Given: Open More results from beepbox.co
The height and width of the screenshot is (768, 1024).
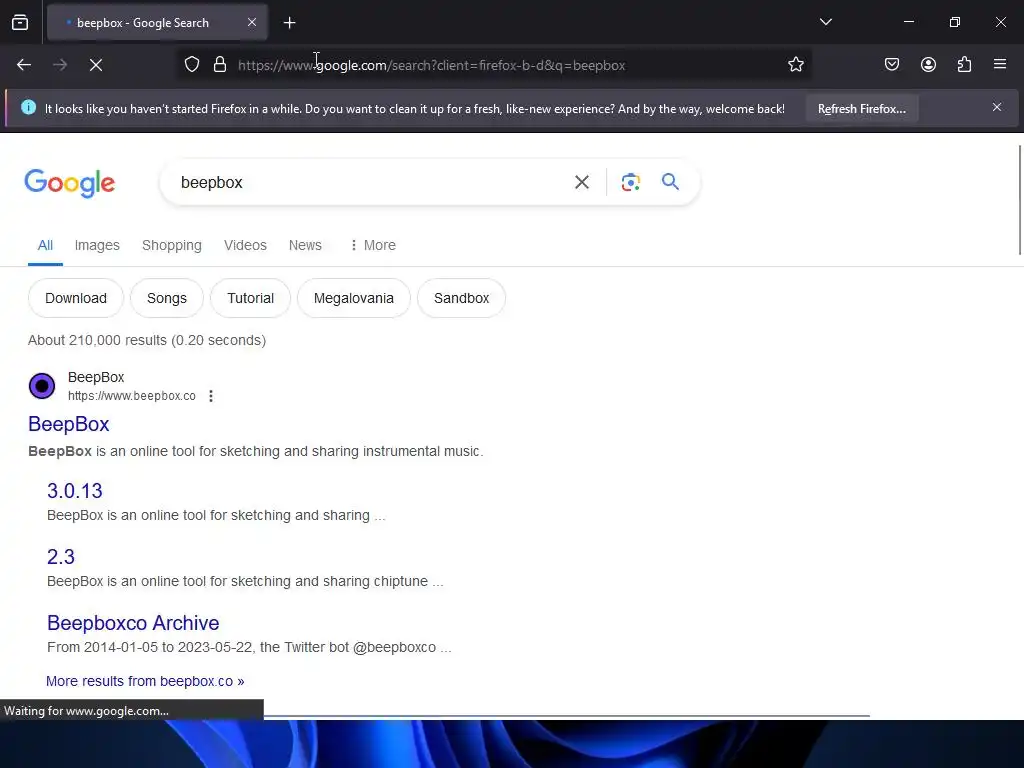Looking at the screenshot, I should coord(145,681).
